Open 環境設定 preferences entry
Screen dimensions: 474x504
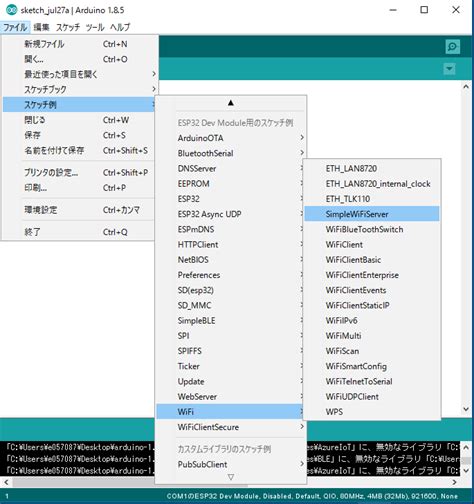pos(79,210)
